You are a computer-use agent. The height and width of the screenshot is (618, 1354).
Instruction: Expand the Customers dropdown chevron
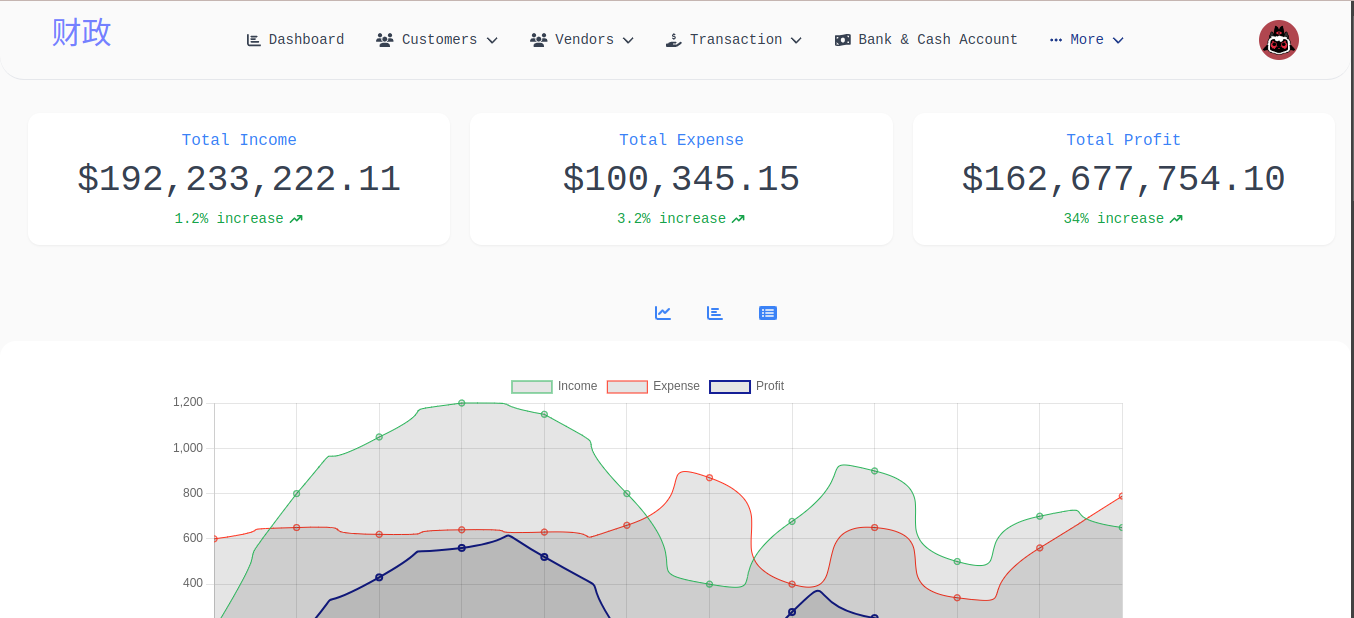click(492, 40)
